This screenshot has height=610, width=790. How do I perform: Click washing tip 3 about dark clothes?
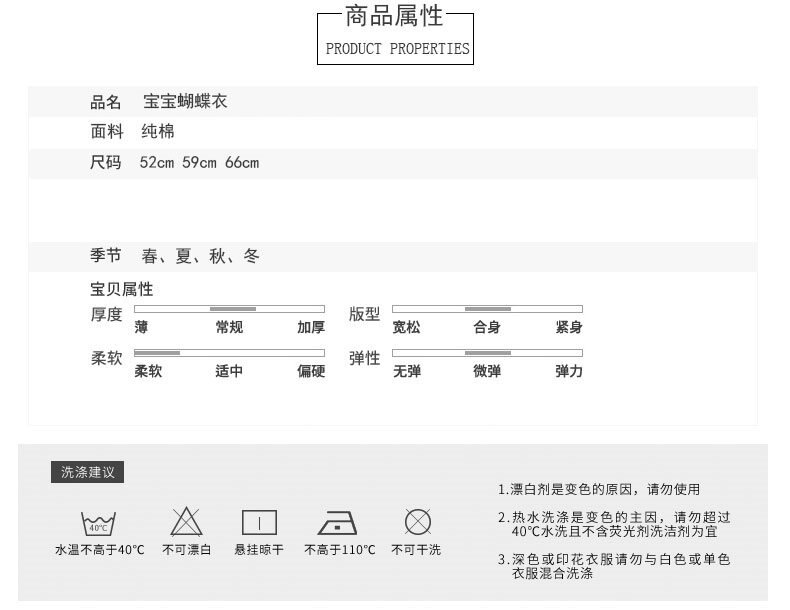(614, 566)
